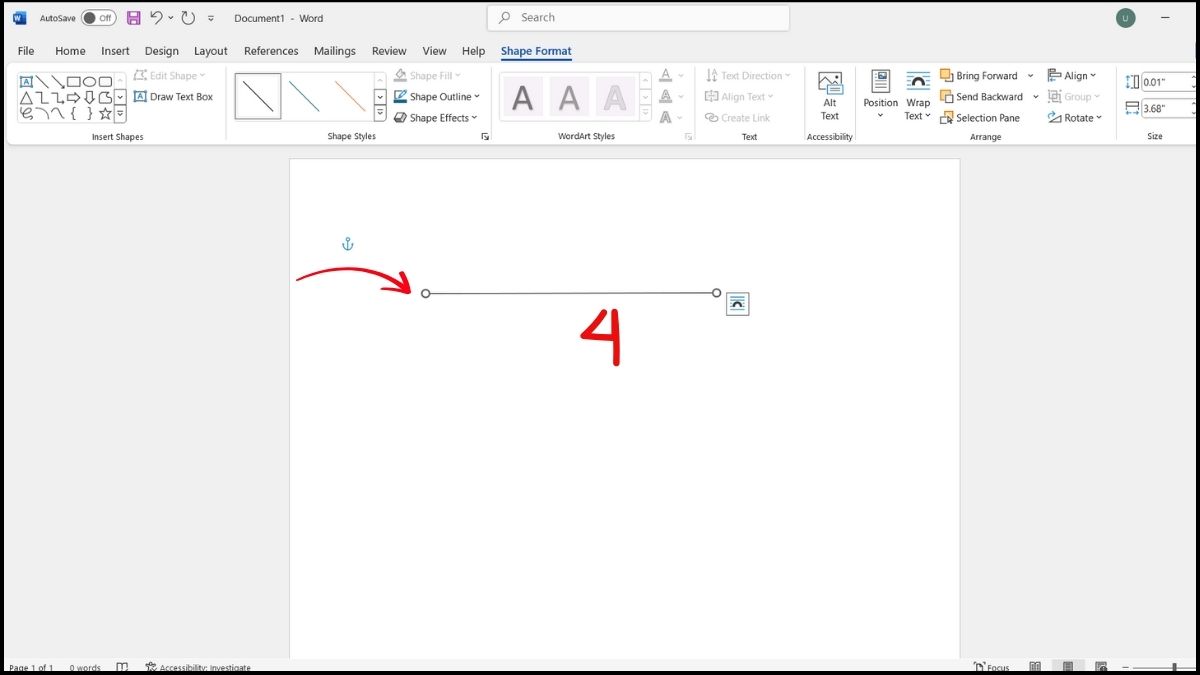Screen dimensions: 1200x675
Task: Select the Scribble freeform shape
Action: 26,113
